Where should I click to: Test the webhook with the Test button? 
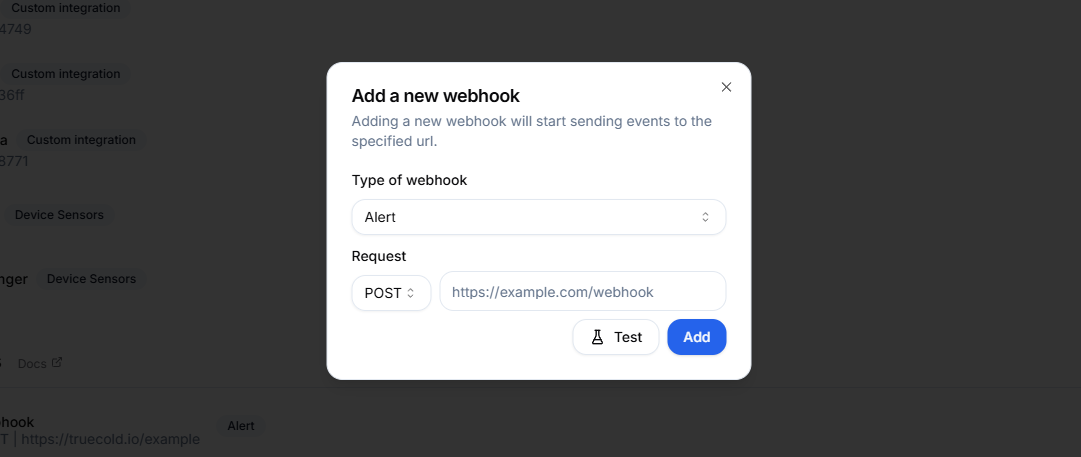coord(616,337)
